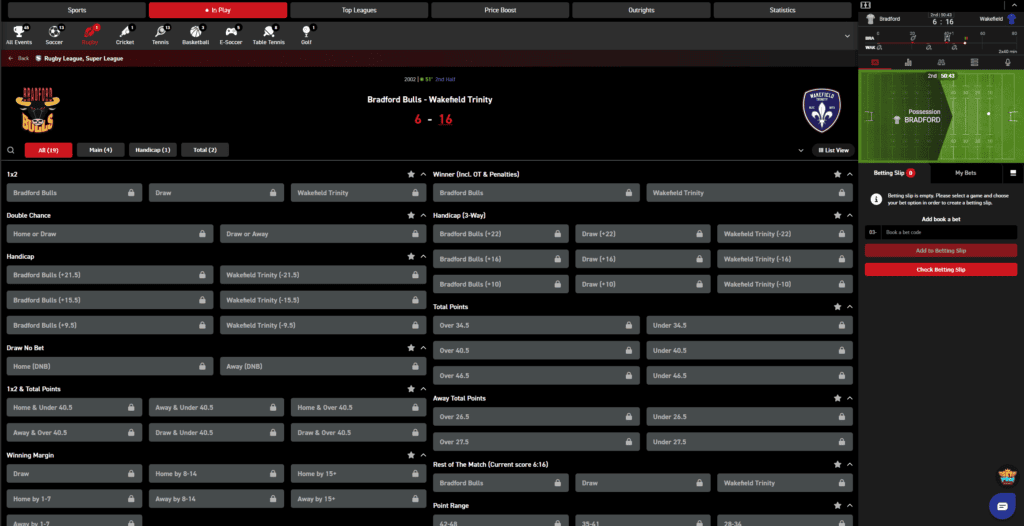Screen dimensions: 1024x526
Task: Open the Top Leagues tab
Action: click(x=359, y=10)
